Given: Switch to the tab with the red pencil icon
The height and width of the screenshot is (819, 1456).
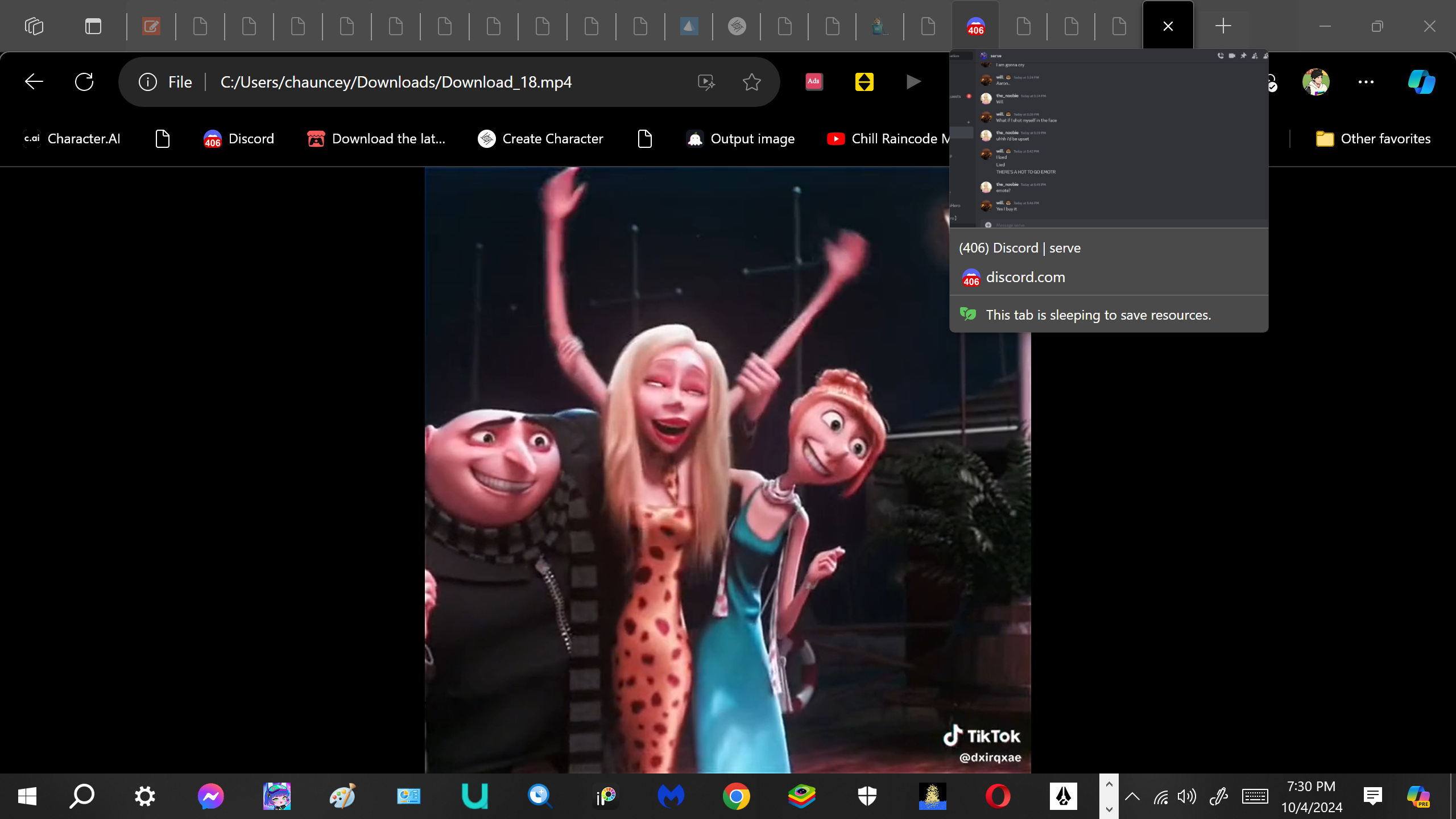Looking at the screenshot, I should pos(151,26).
